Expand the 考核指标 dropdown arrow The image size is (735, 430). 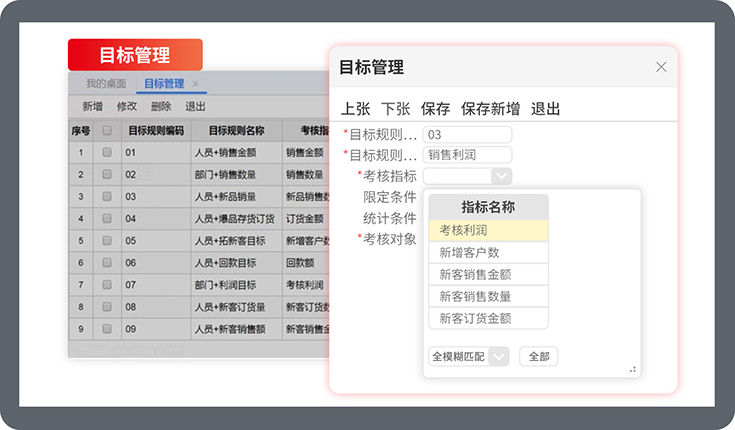pos(502,176)
